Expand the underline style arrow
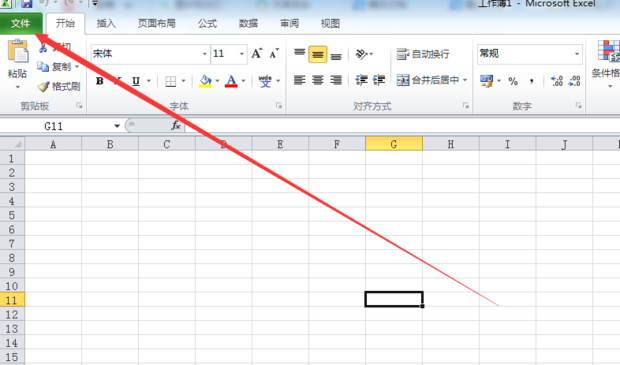 [x=149, y=81]
